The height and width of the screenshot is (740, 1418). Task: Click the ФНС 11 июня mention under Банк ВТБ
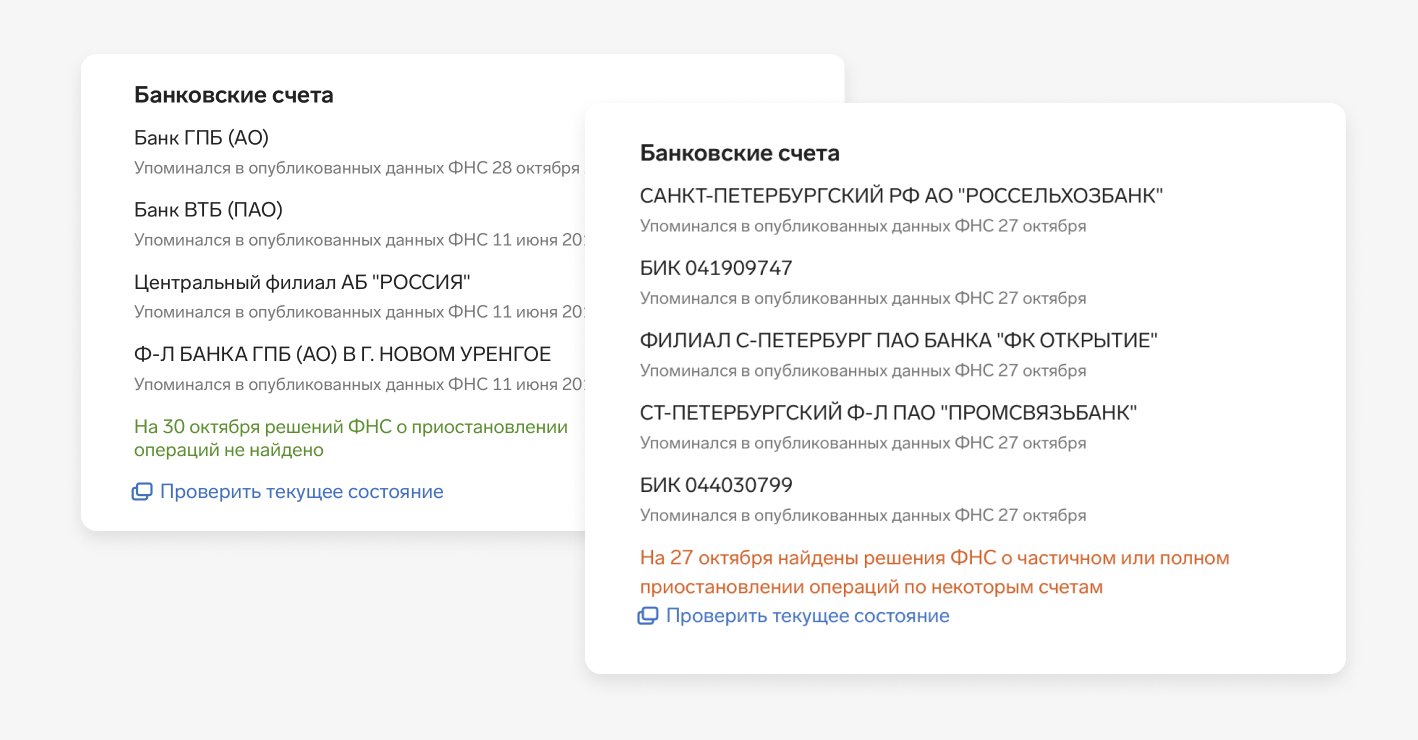(358, 240)
